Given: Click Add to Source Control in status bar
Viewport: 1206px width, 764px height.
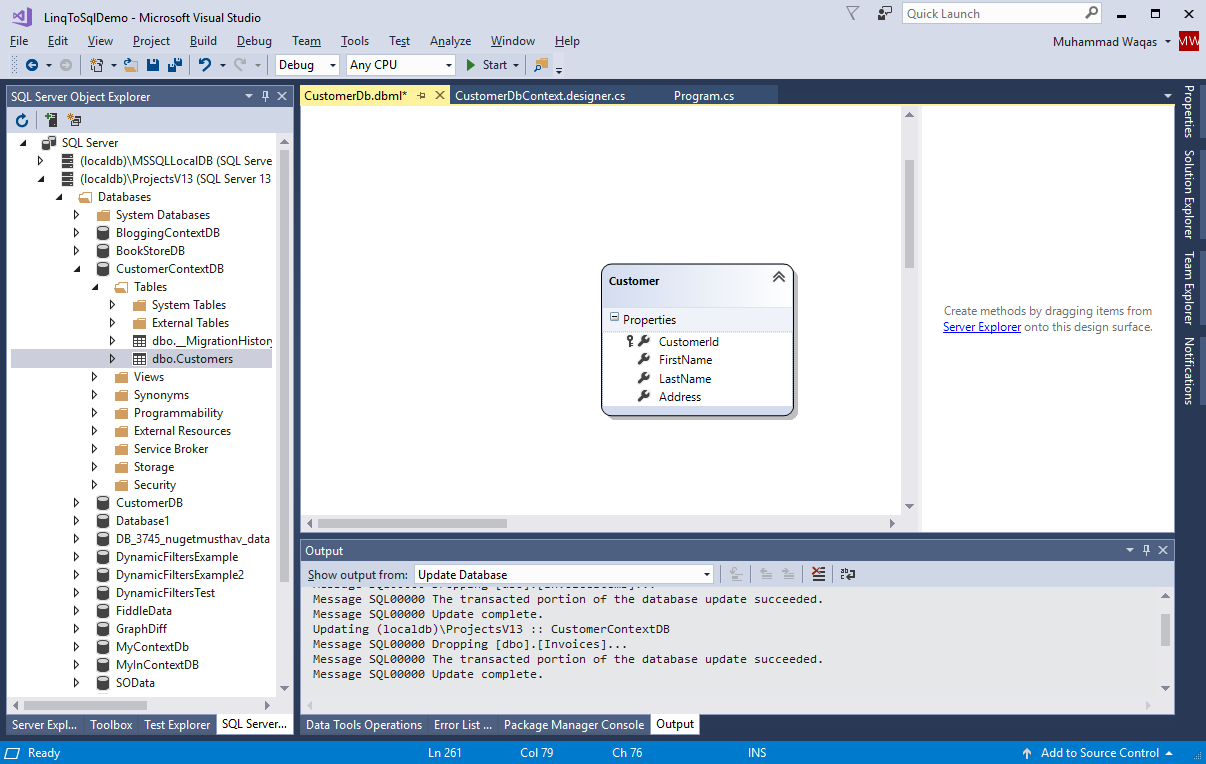Looking at the screenshot, I should point(1100,753).
